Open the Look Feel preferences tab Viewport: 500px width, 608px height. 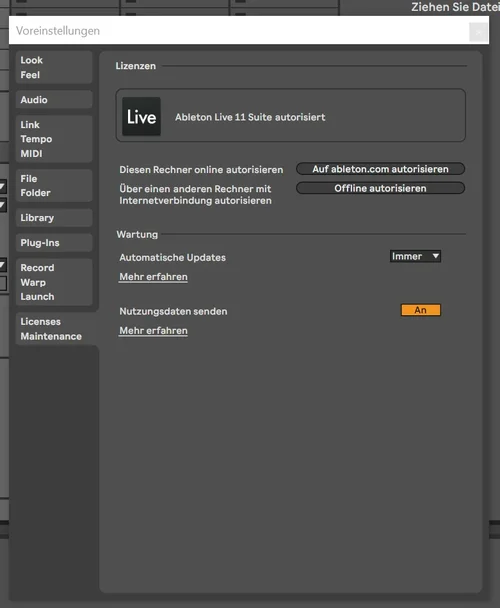pyautogui.click(x=54, y=67)
